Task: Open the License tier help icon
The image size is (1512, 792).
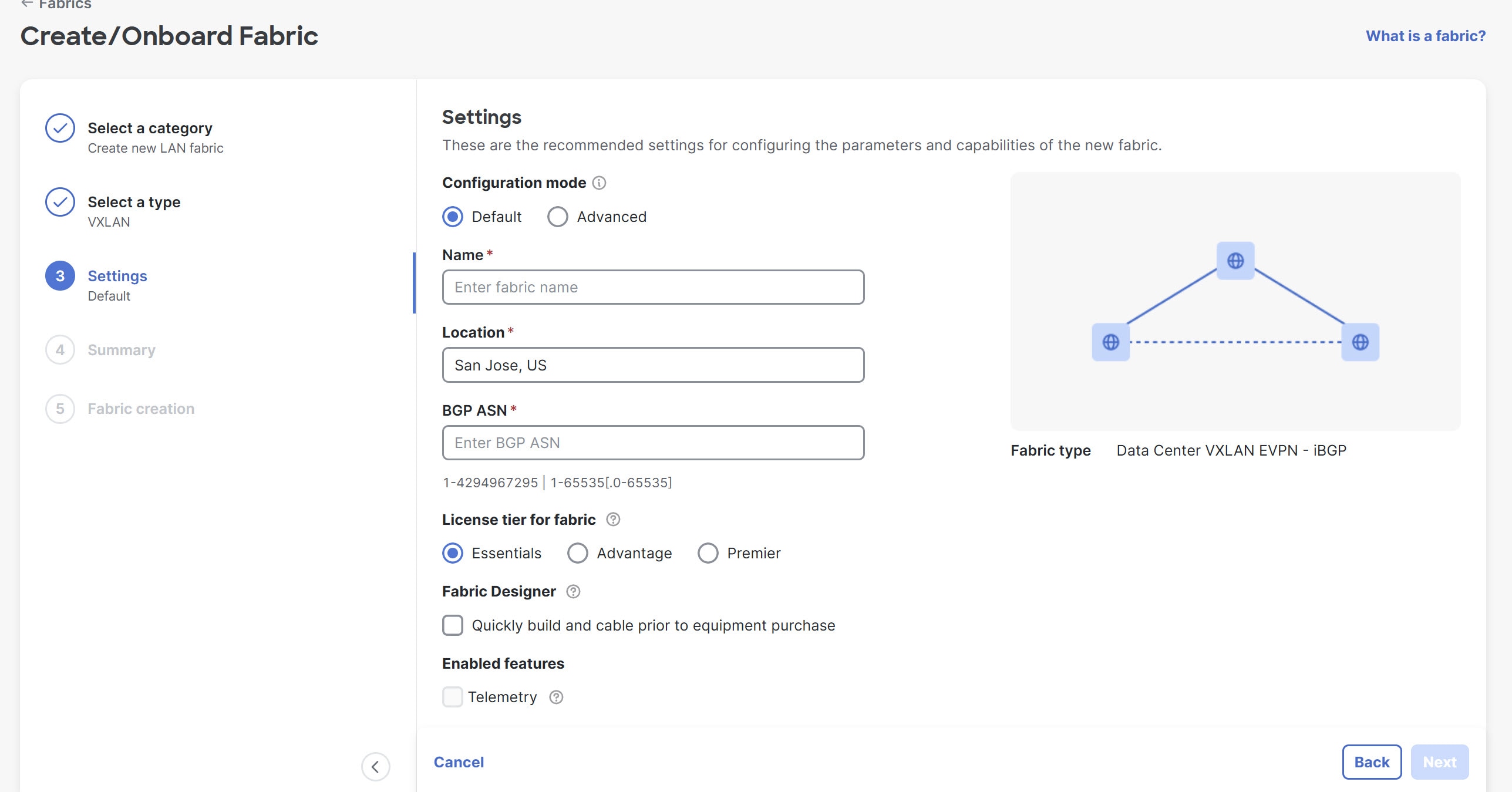Action: tap(613, 520)
